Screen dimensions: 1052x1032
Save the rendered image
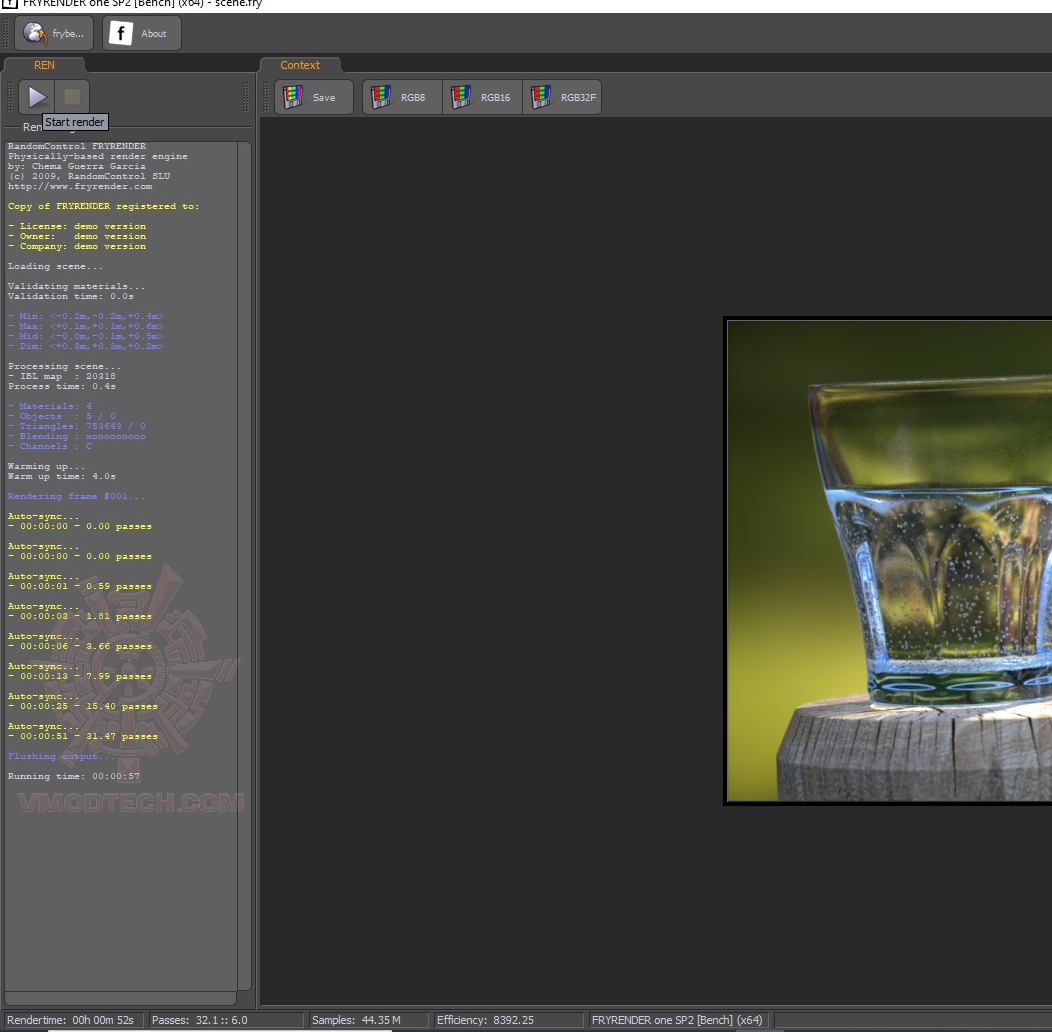pyautogui.click(x=313, y=97)
